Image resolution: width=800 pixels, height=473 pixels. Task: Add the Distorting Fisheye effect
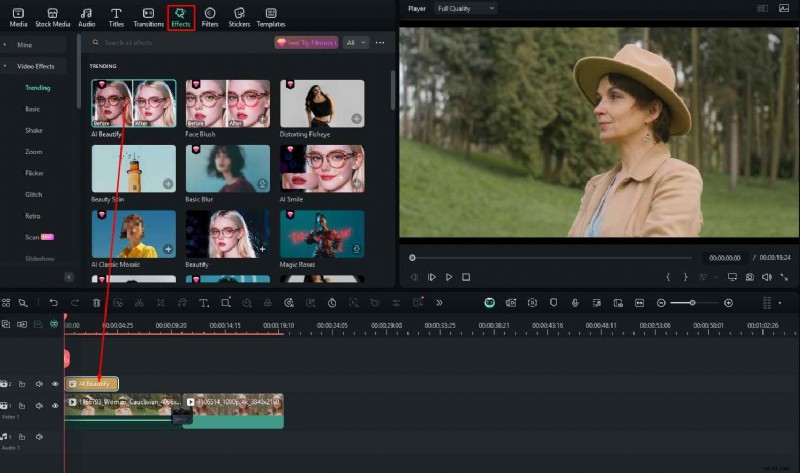(357, 119)
